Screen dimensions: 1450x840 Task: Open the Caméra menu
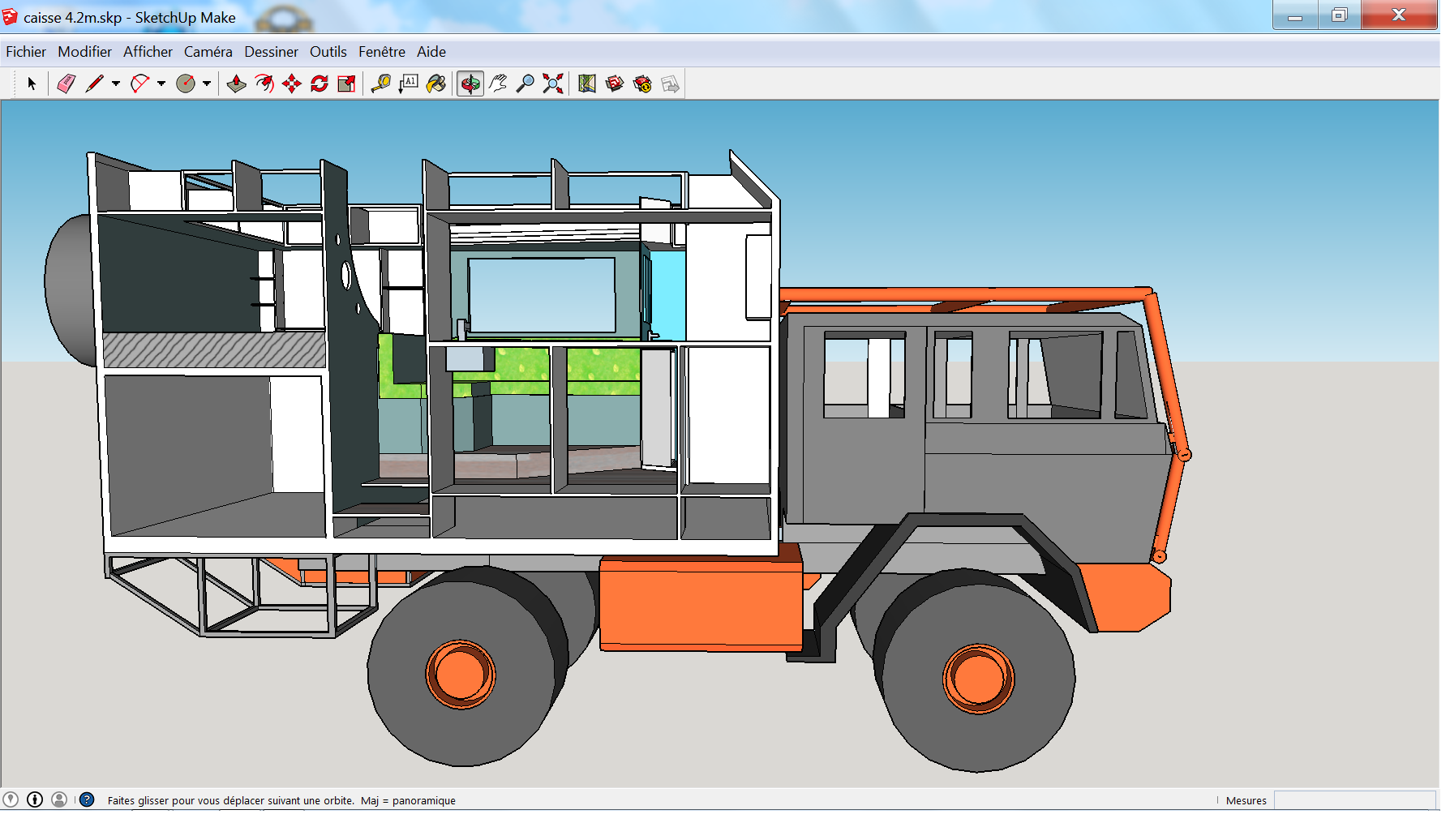pyautogui.click(x=208, y=52)
